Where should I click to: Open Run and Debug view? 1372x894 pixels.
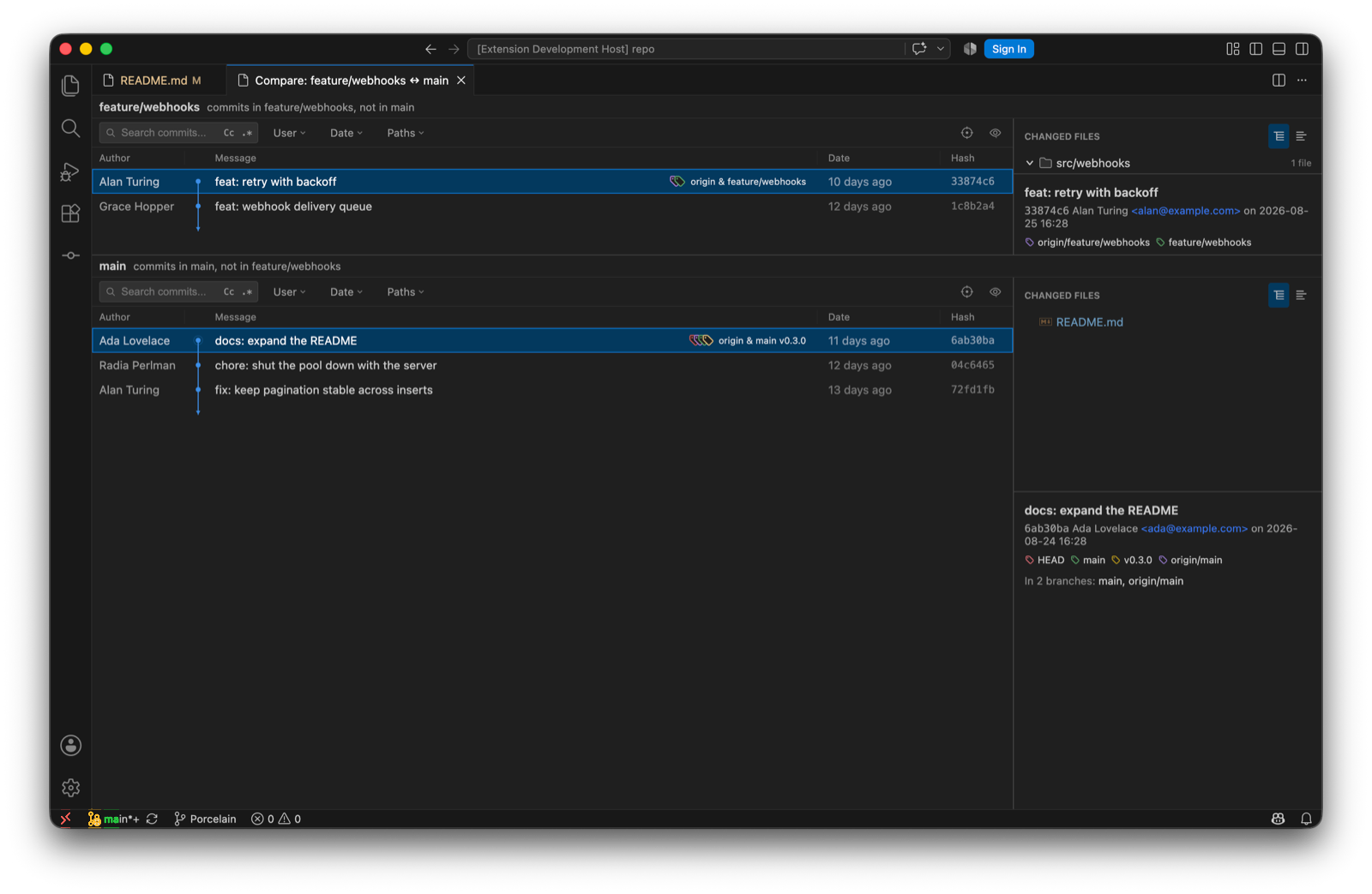coord(70,171)
